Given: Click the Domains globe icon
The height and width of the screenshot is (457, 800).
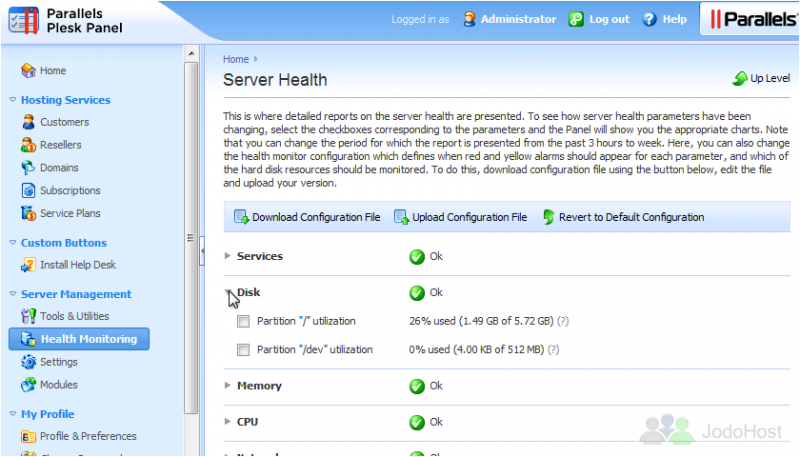Looking at the screenshot, I should click(x=28, y=167).
